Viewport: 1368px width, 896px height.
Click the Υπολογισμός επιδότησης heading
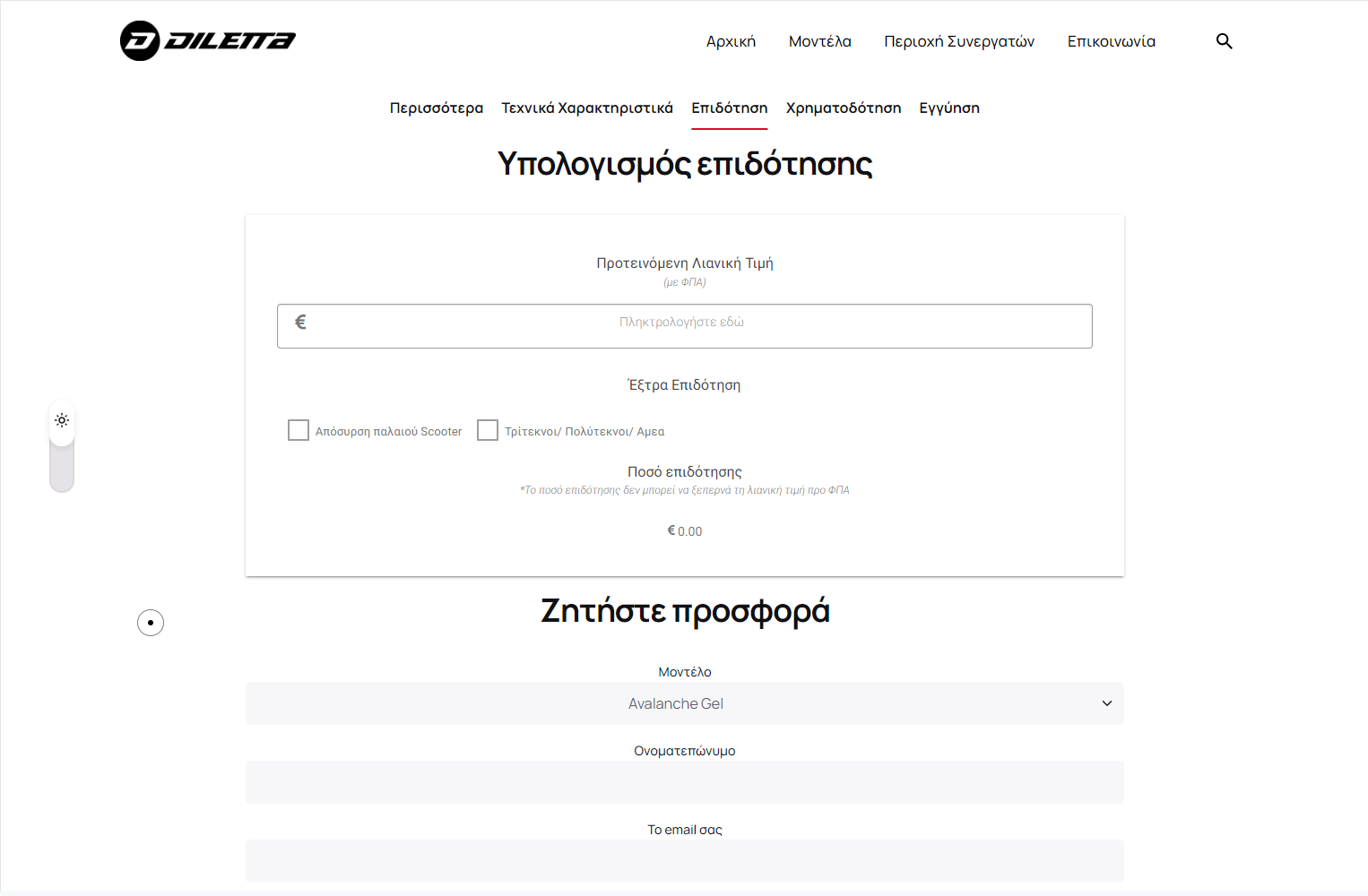[x=685, y=164]
